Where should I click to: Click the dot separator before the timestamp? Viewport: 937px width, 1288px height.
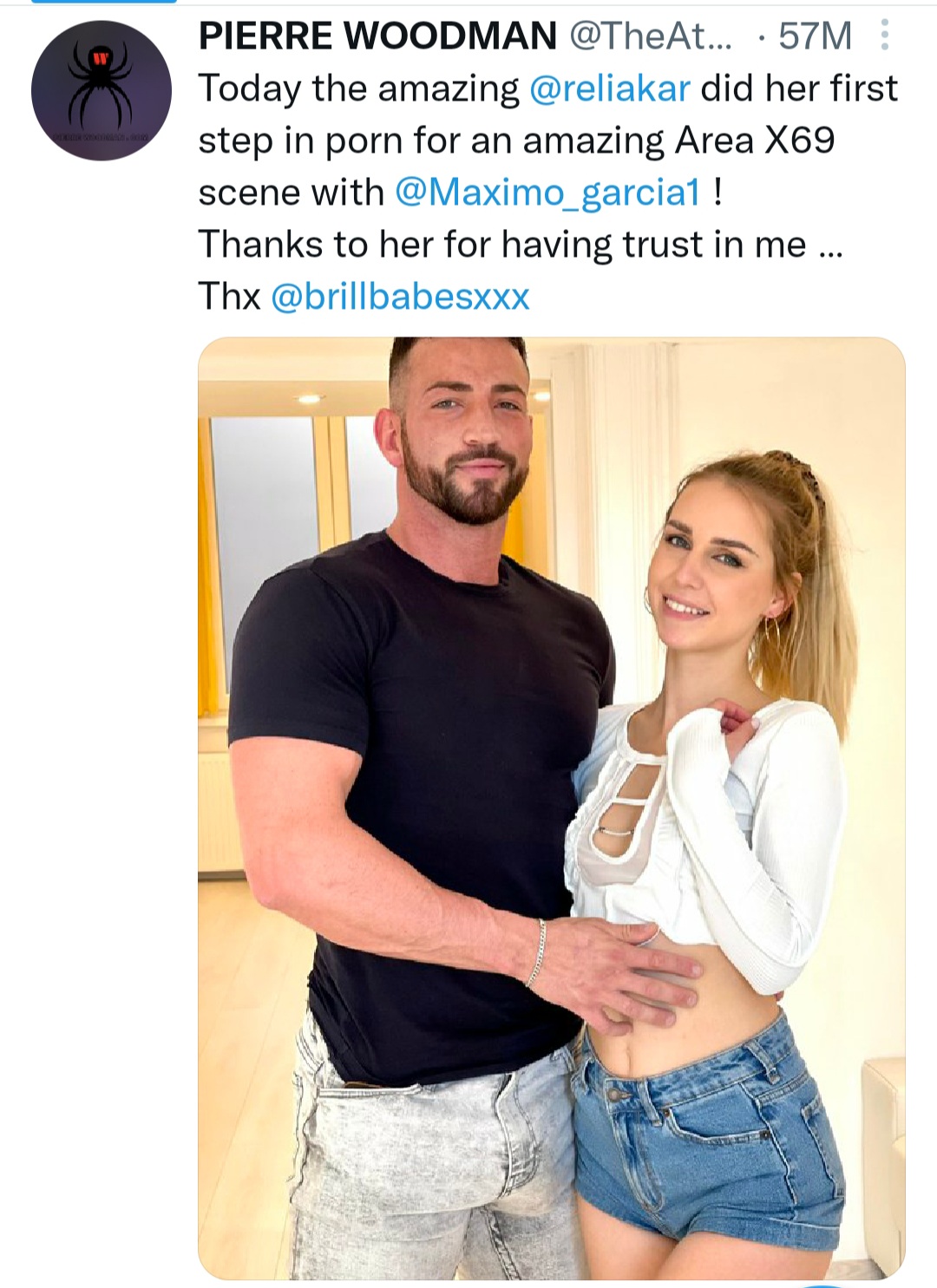[761, 36]
